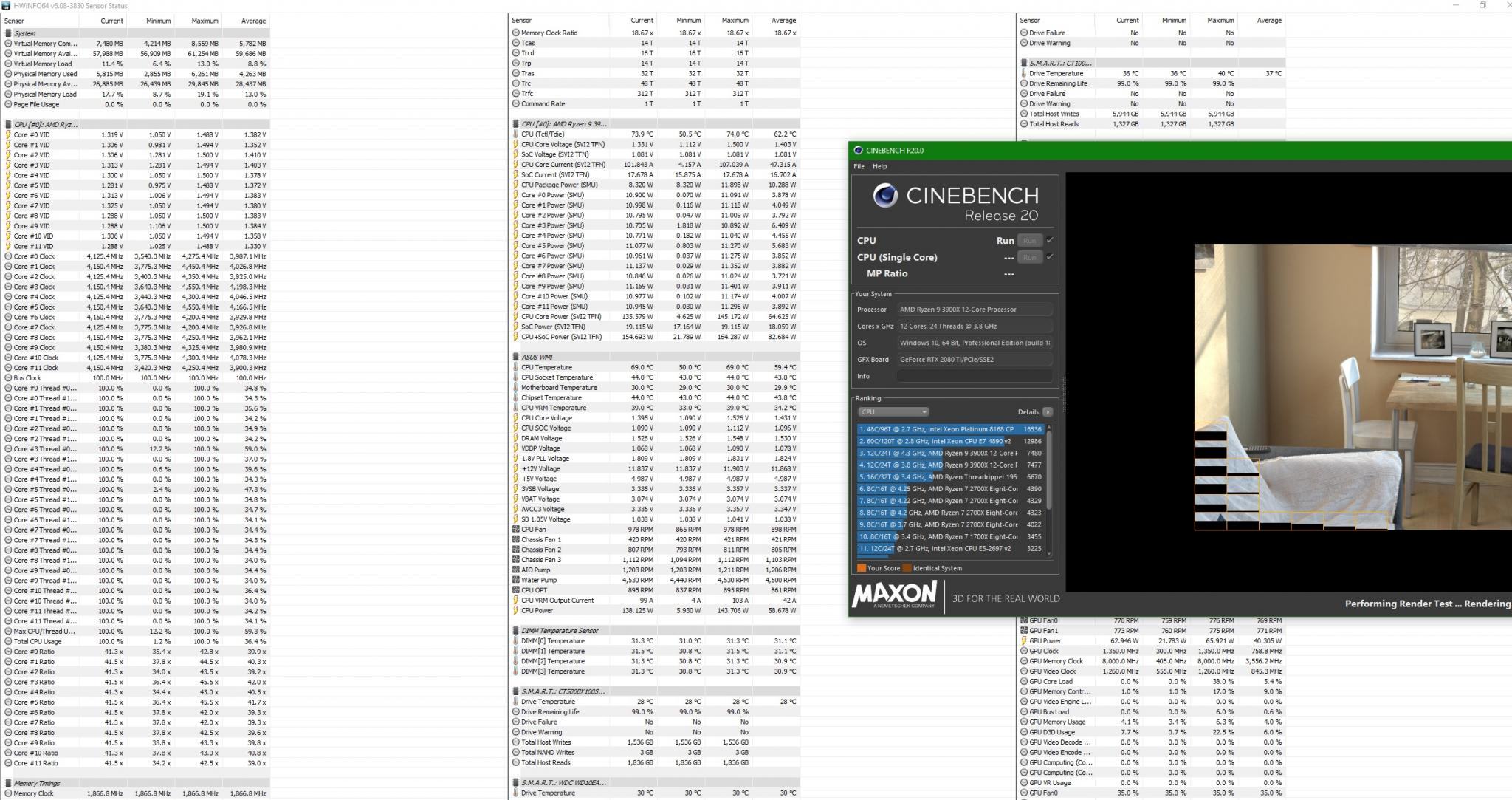
Task: Open the Help menu in Cinebench
Action: click(x=879, y=166)
